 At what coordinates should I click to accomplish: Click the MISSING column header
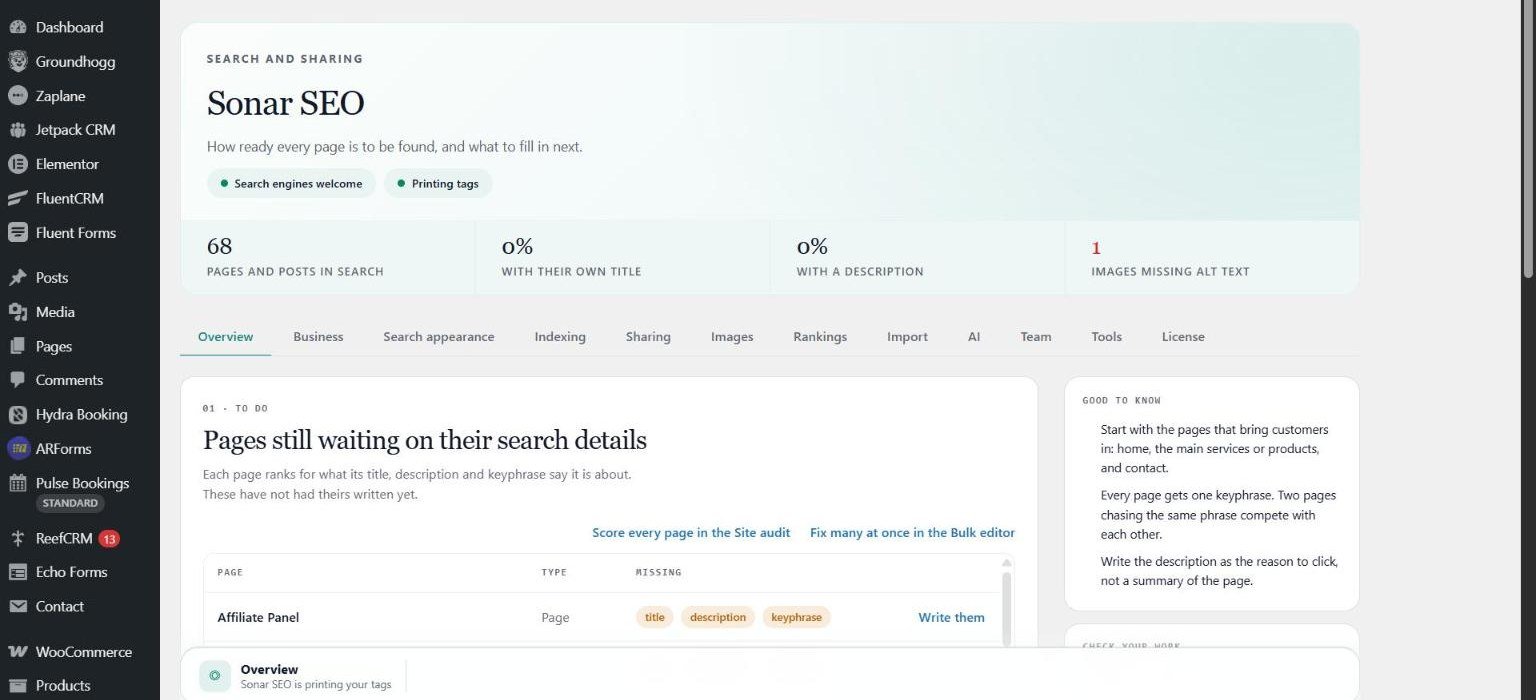point(659,573)
